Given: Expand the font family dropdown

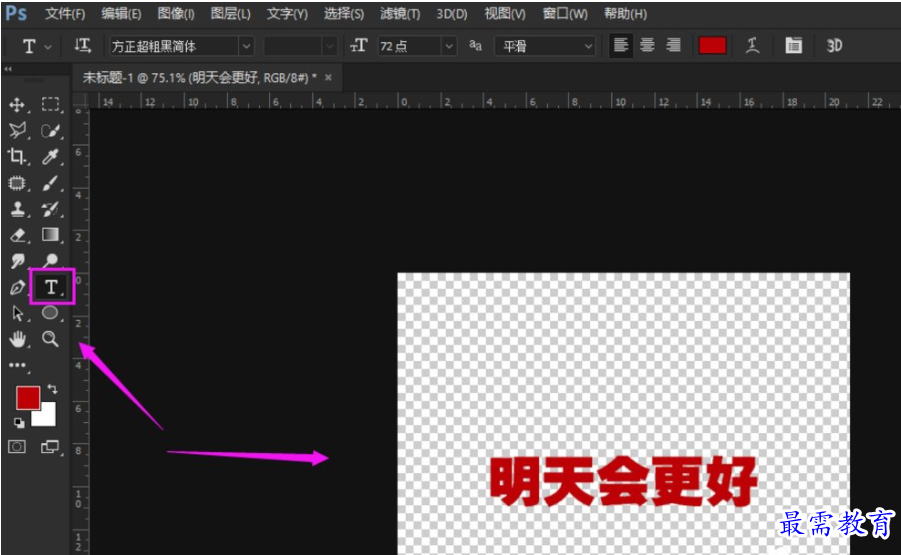Looking at the screenshot, I should pos(246,46).
